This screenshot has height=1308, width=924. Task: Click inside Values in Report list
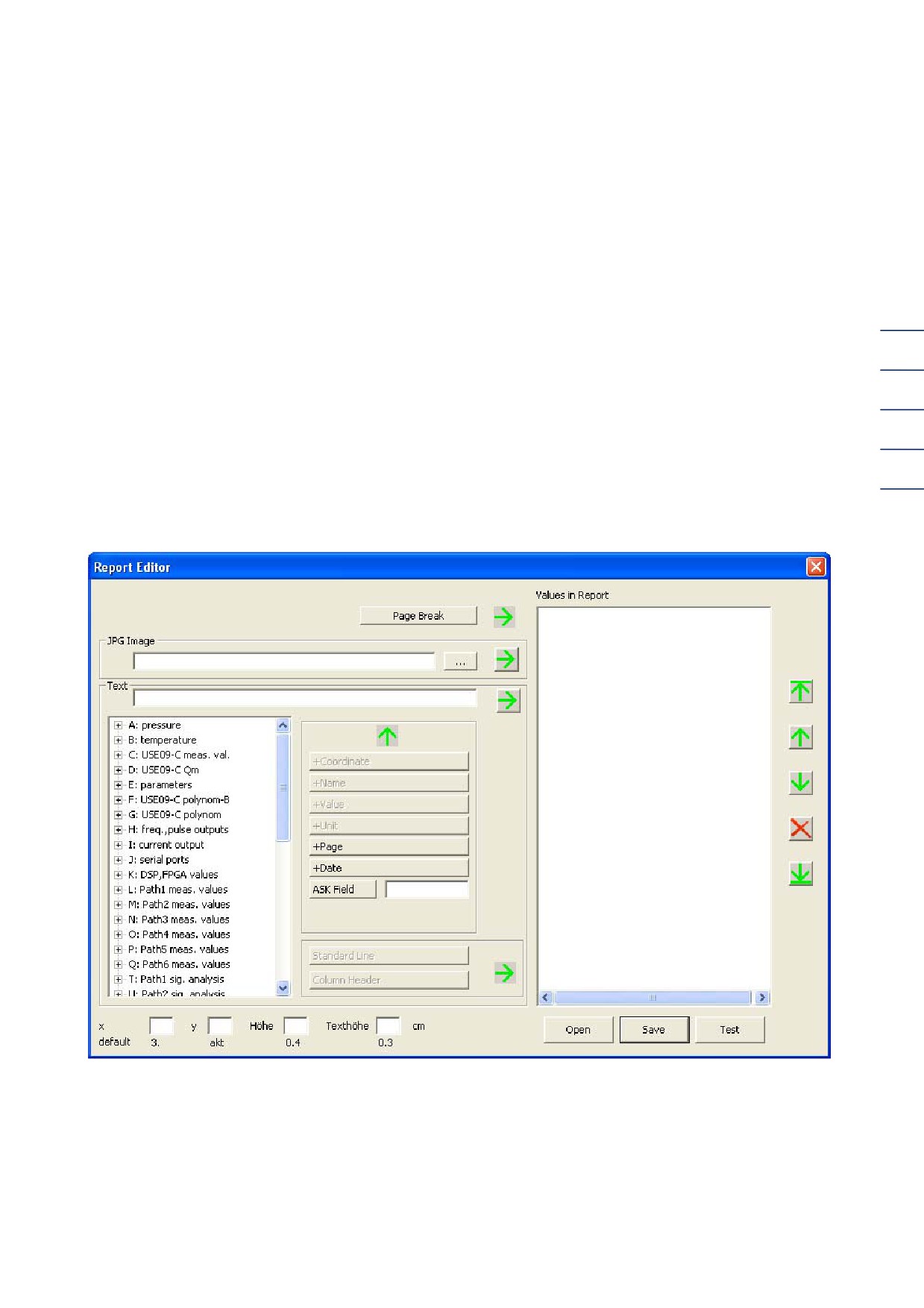pos(654,798)
